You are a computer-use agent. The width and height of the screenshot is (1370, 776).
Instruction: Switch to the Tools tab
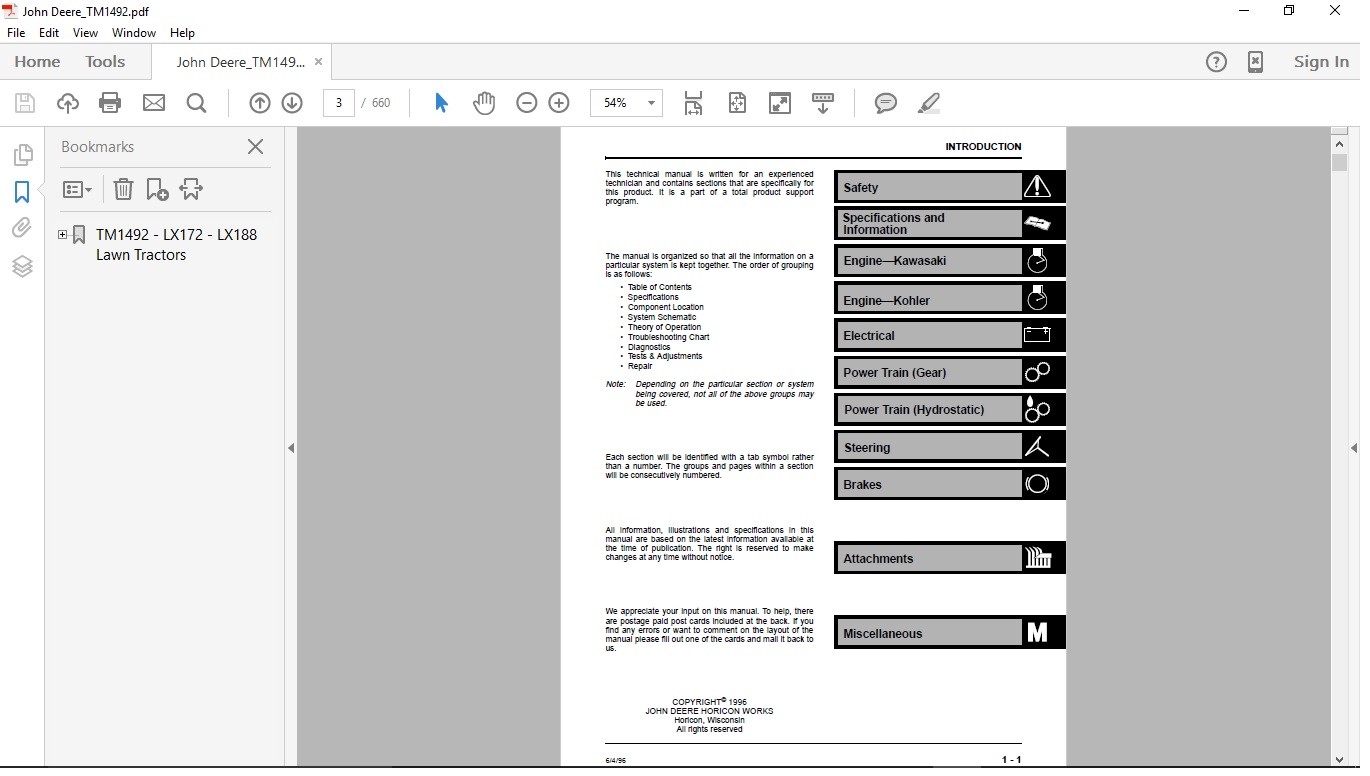(105, 62)
